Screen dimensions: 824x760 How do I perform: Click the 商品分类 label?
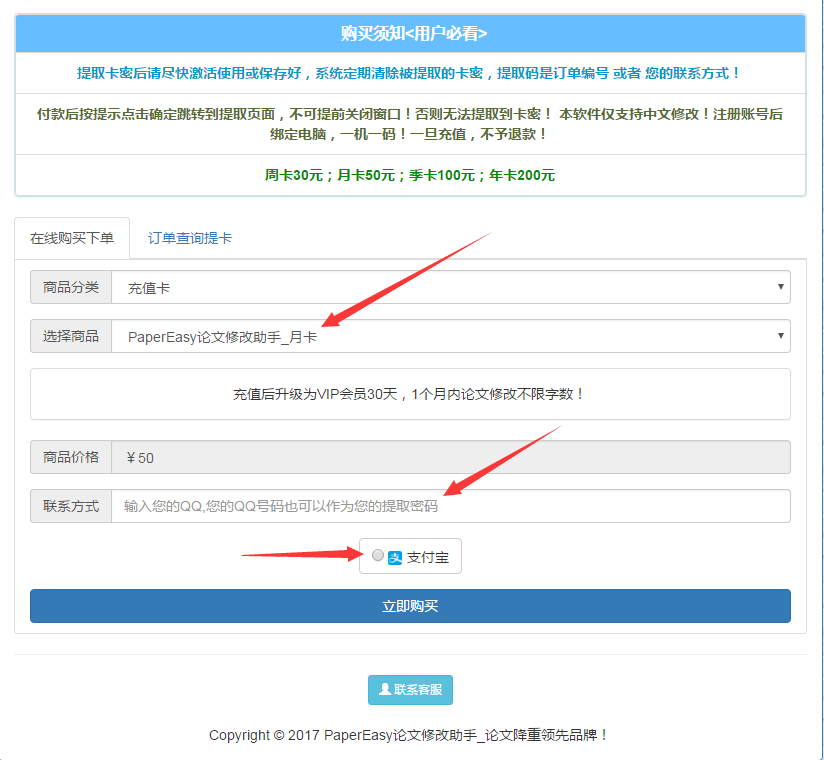click(x=71, y=287)
